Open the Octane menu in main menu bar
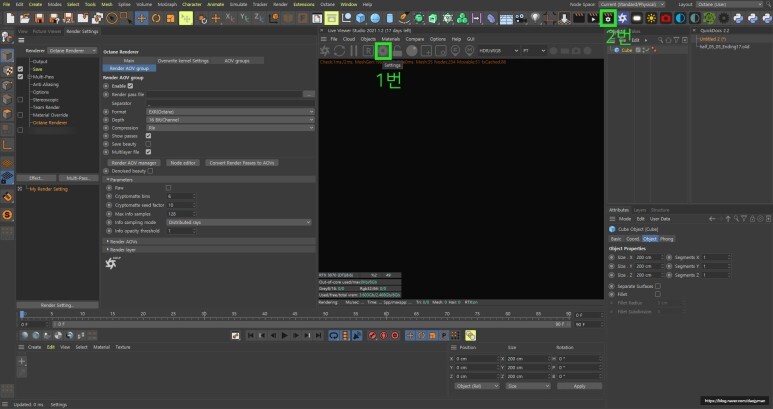The image size is (773, 409). pyautogui.click(x=327, y=4)
